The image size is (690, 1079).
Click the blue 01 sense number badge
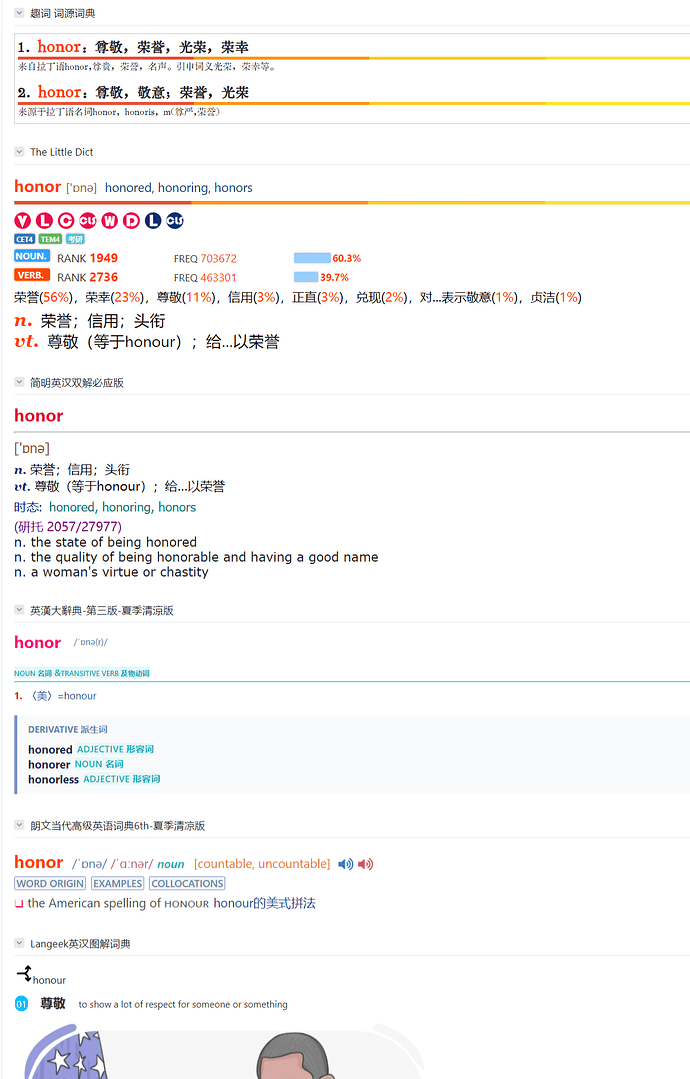coord(21,1004)
